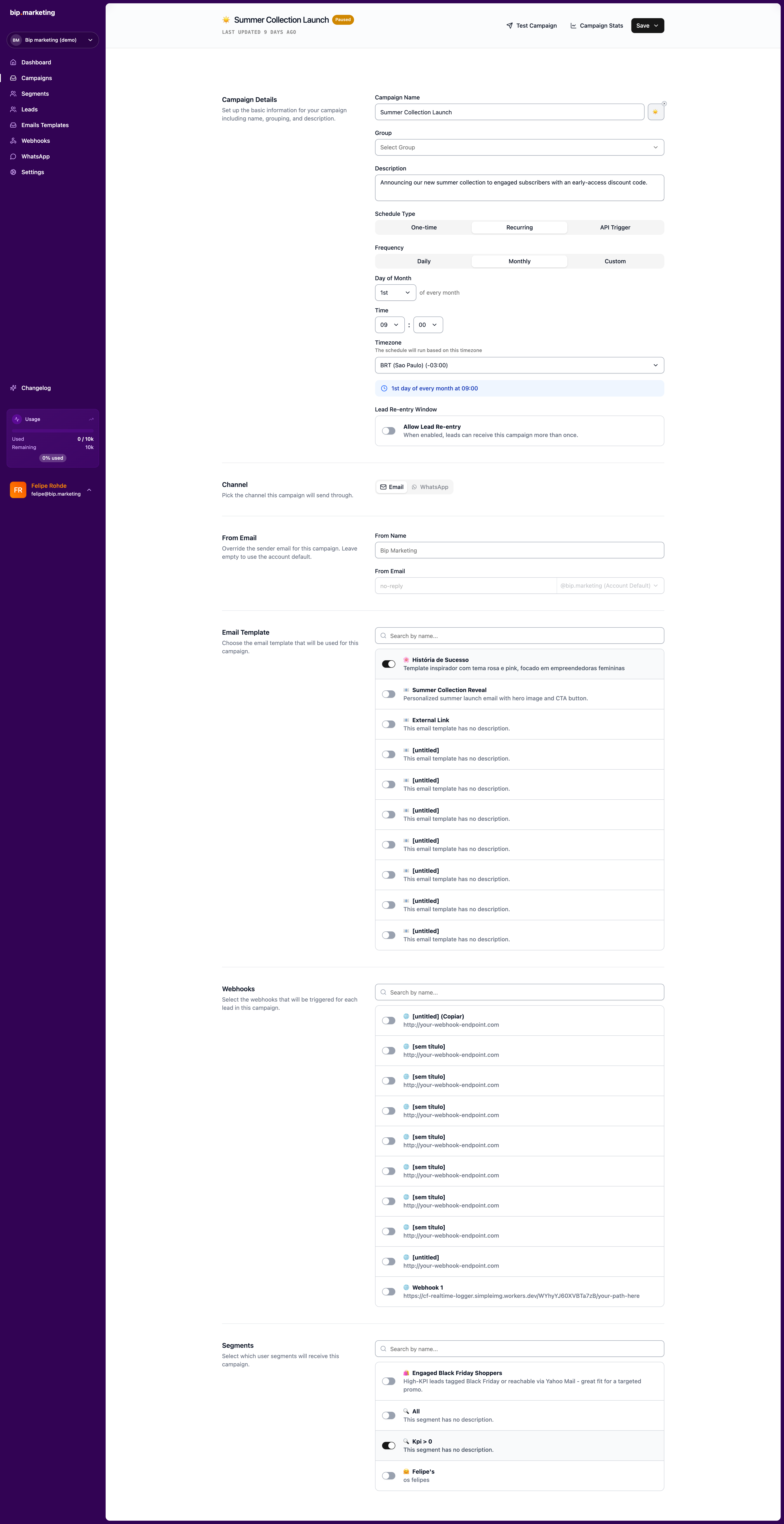This screenshot has width=784, height=1524.
Task: Open the BRT (Sao Paulo) timezone dropdown
Action: pyautogui.click(x=520, y=365)
